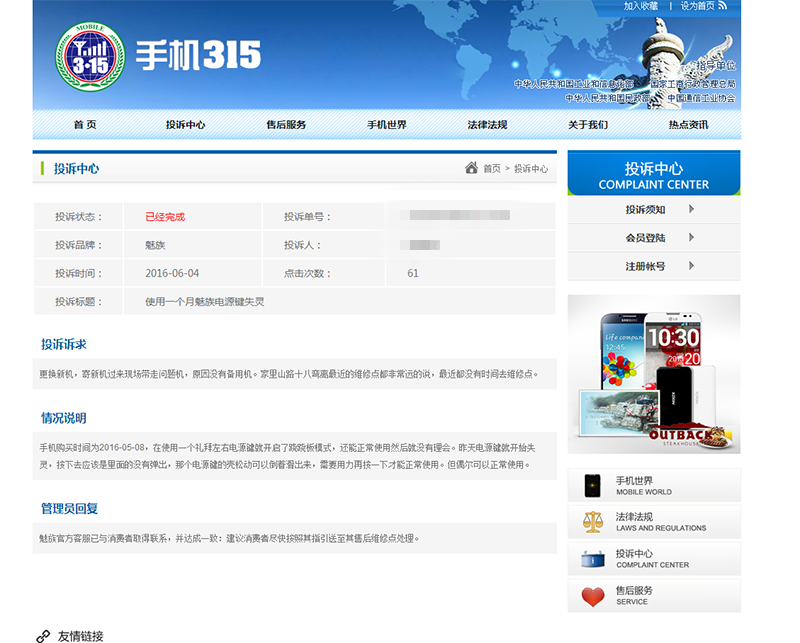Click the chain link icon beside 友情链接
Screen dimensions: 800x643
[43, 636]
